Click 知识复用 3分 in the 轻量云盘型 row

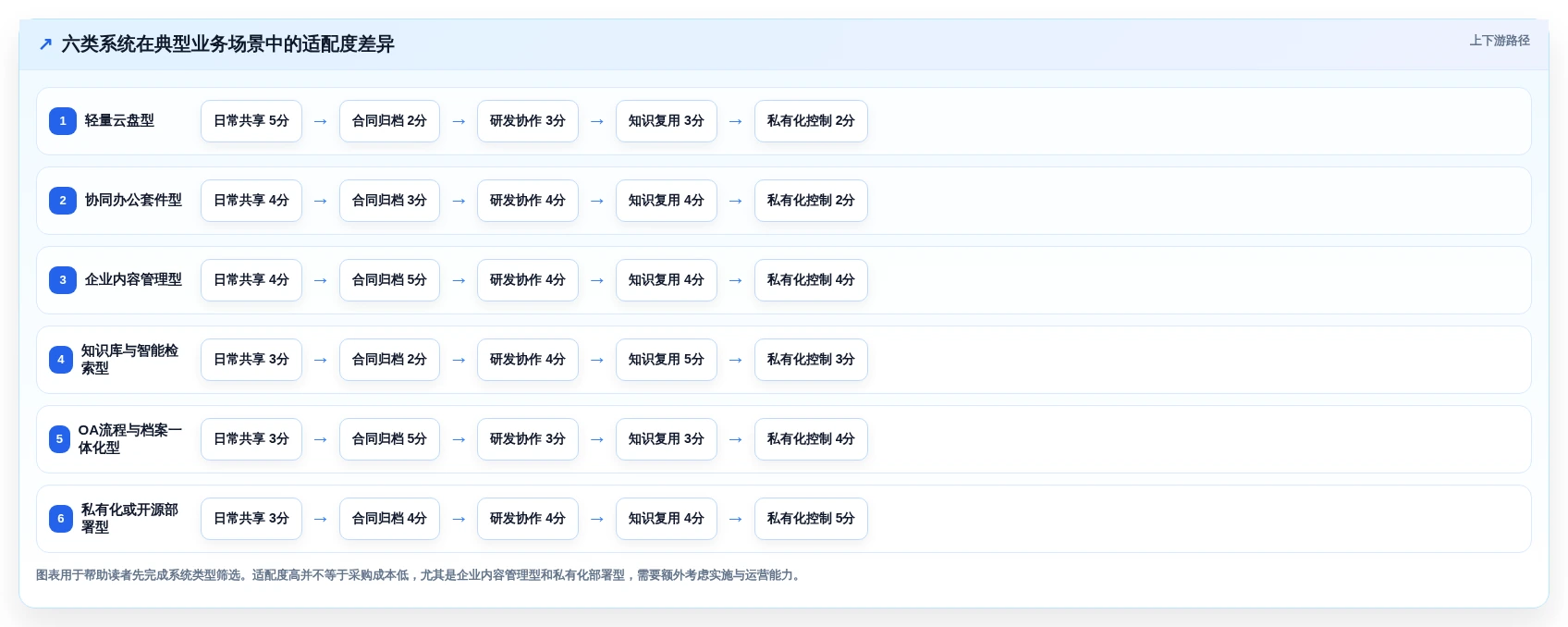tap(667, 121)
